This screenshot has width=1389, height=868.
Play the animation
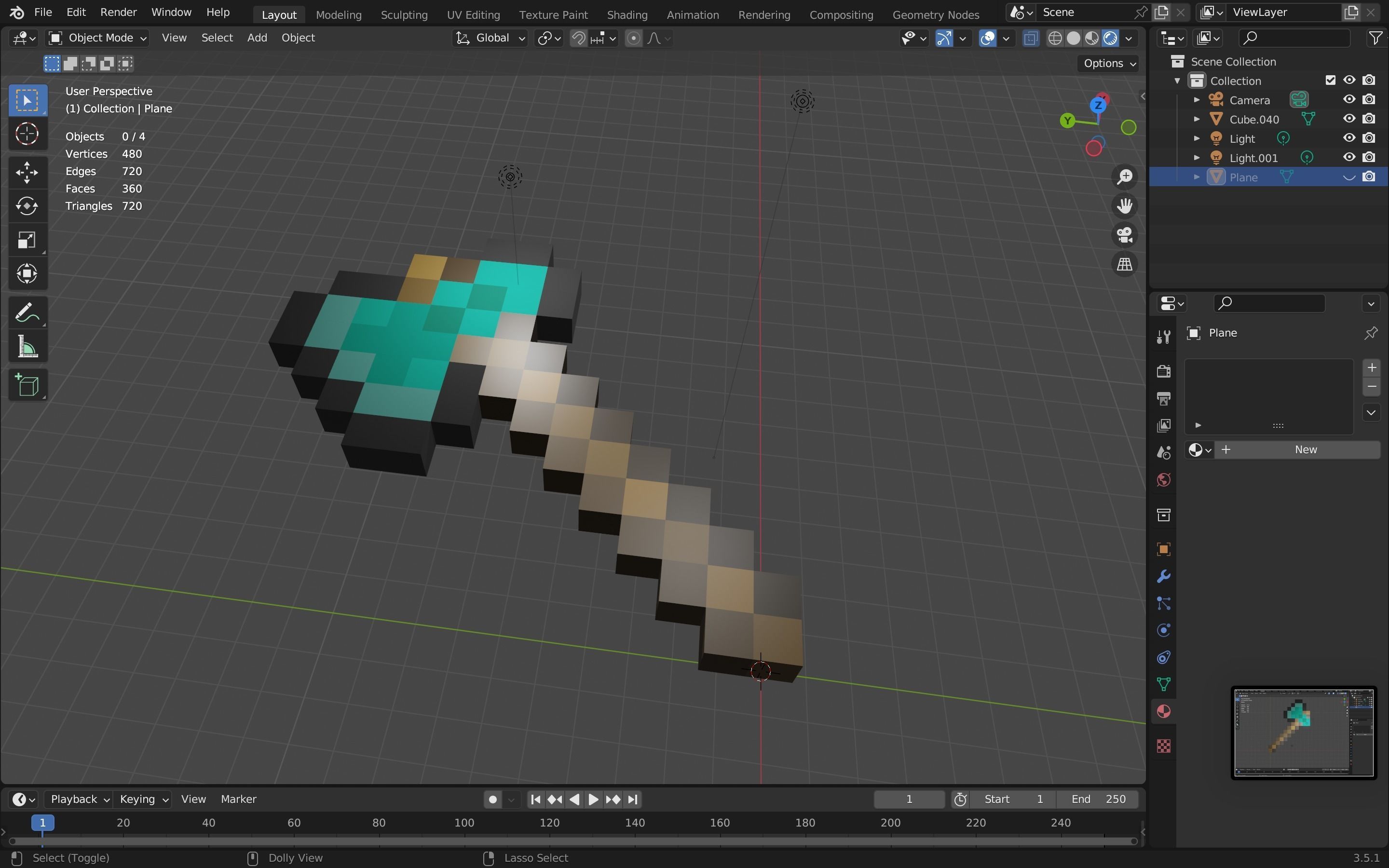[594, 799]
